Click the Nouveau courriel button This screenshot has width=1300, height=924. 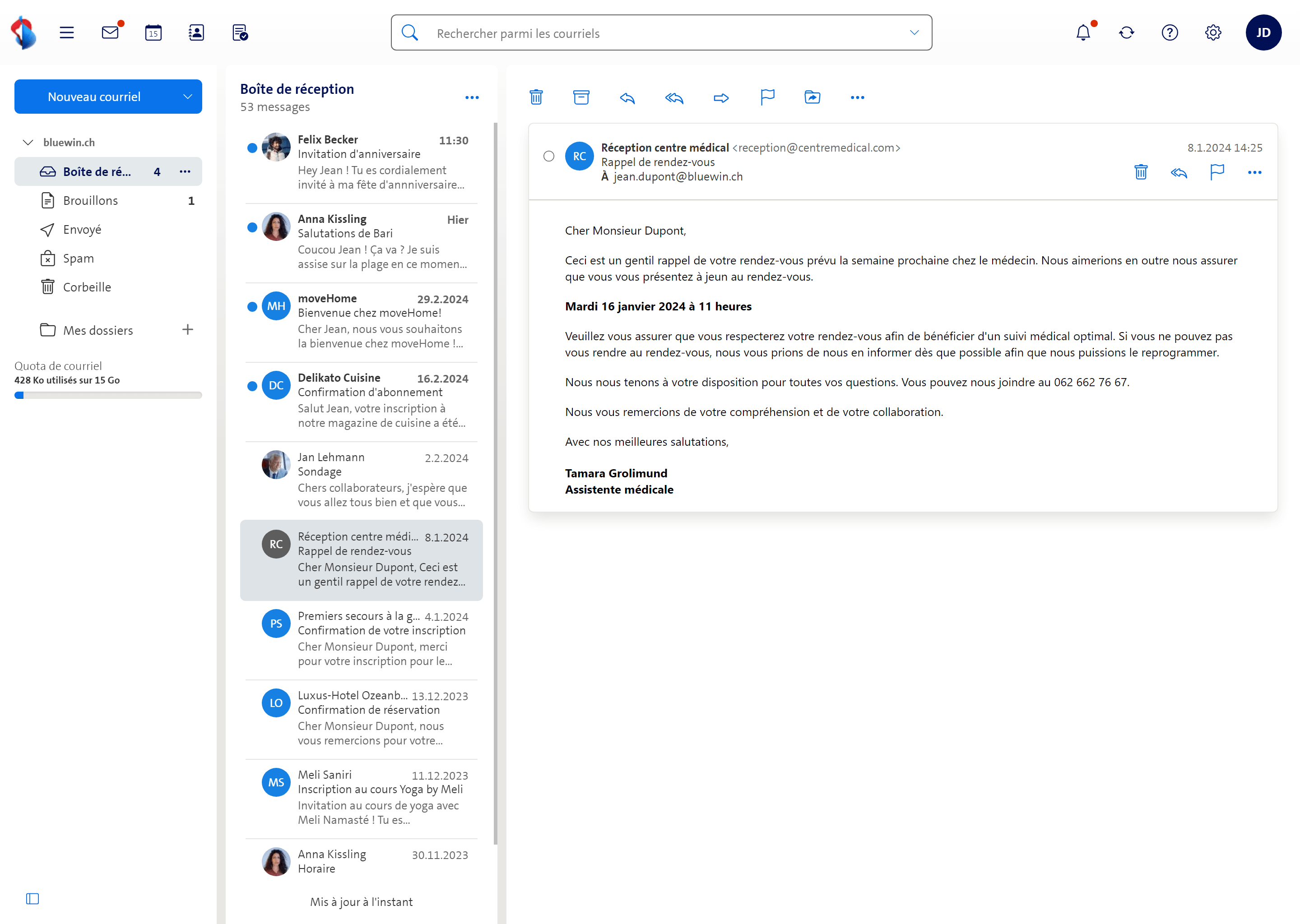pyautogui.click(x=94, y=96)
